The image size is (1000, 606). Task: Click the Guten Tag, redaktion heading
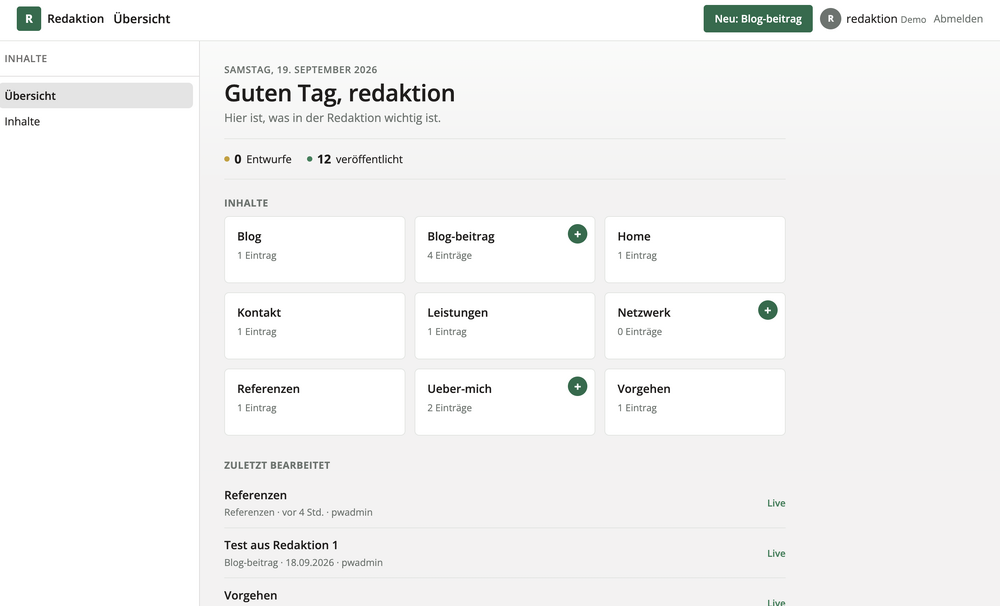(339, 93)
